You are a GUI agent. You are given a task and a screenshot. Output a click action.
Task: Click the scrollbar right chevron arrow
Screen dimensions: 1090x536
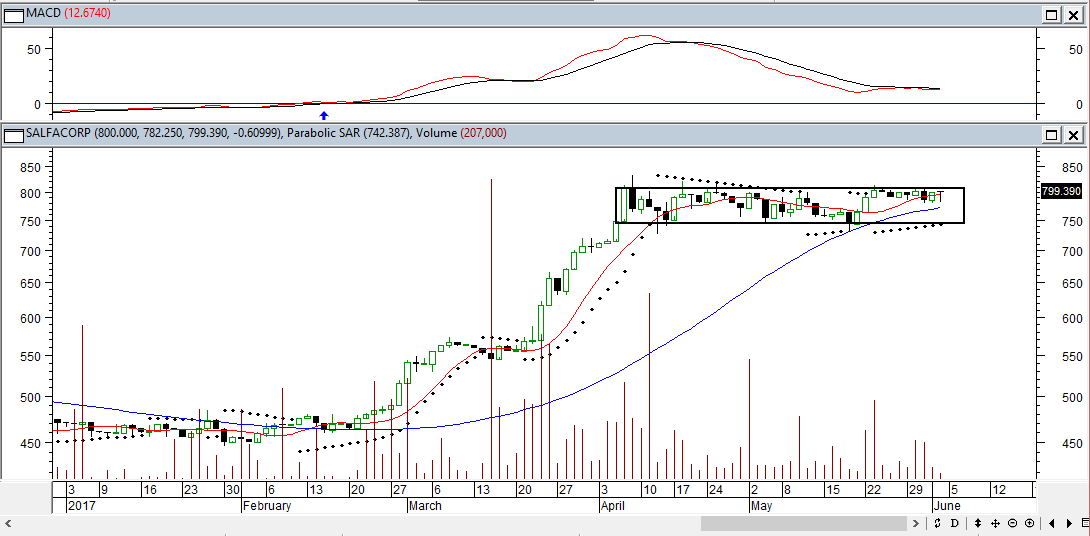click(x=916, y=523)
